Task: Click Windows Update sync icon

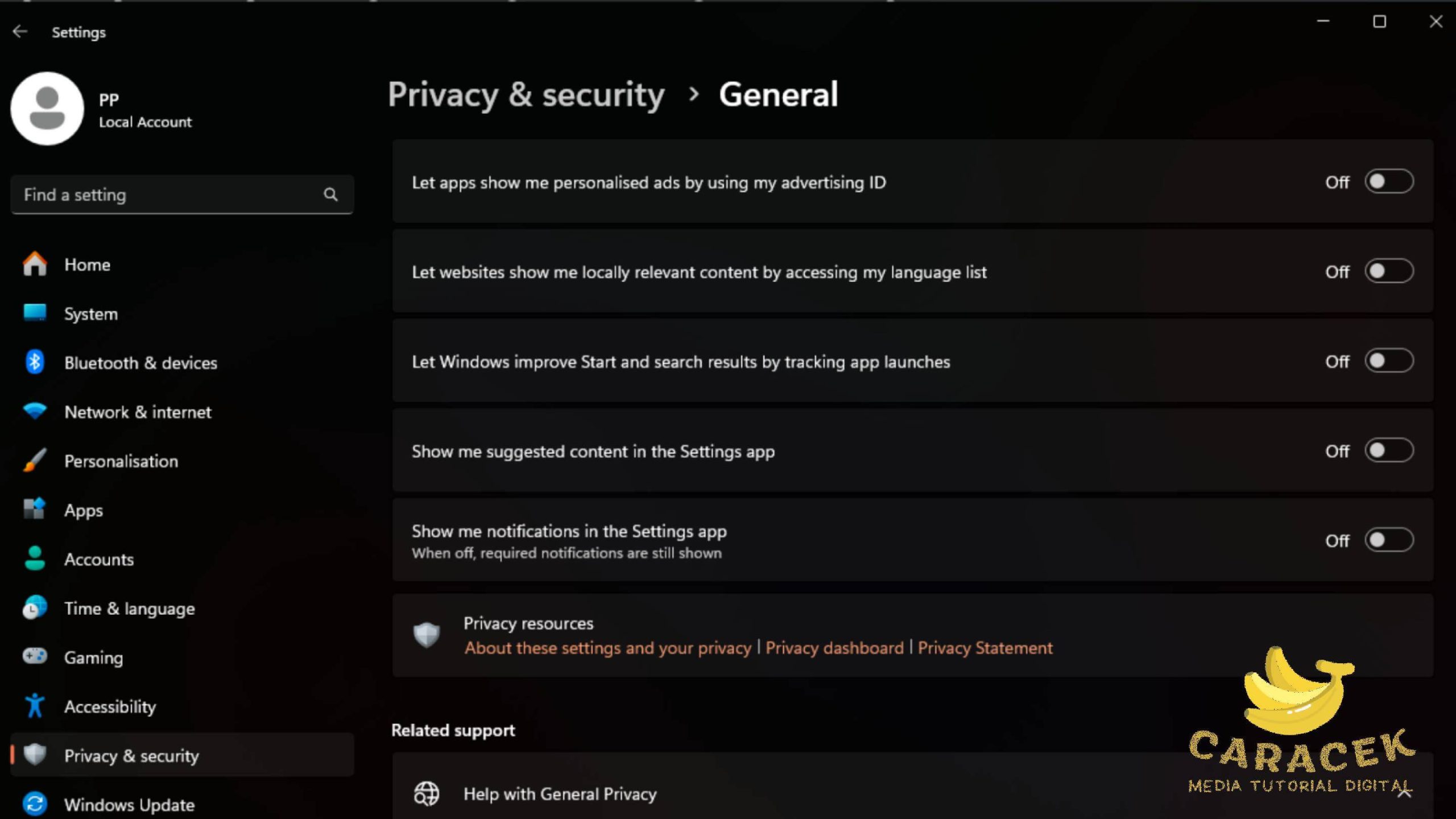Action: pos(34,804)
